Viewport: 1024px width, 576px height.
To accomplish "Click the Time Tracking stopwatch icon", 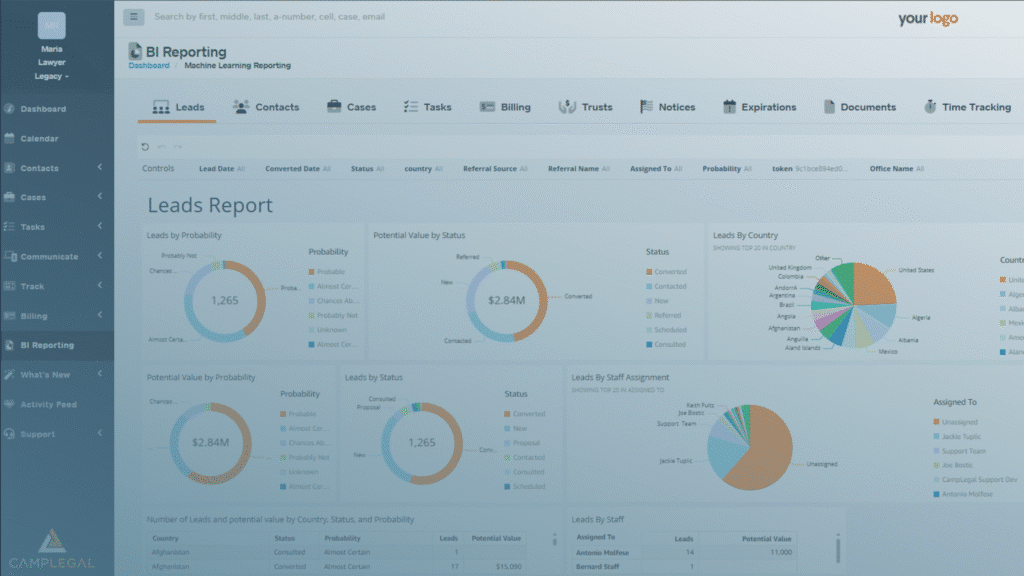I will coord(930,107).
